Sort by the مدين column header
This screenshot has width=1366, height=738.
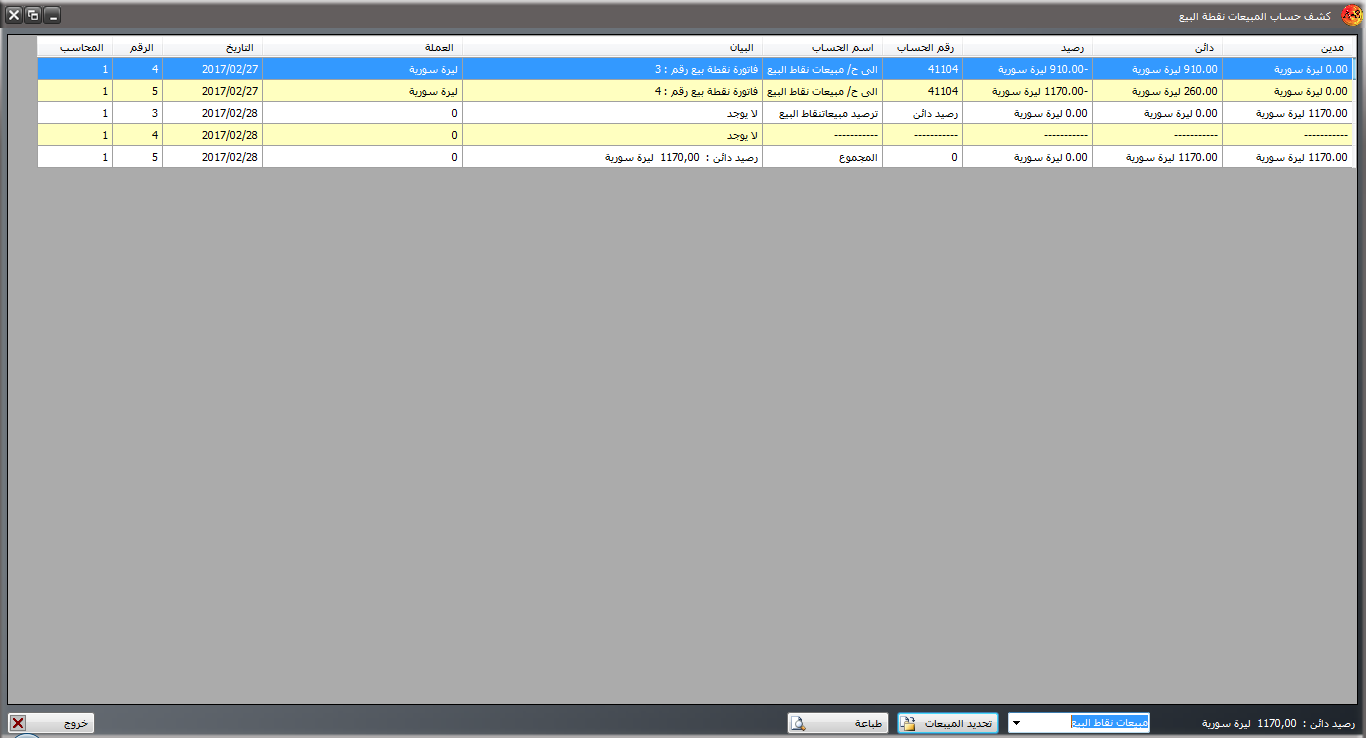[1287, 47]
